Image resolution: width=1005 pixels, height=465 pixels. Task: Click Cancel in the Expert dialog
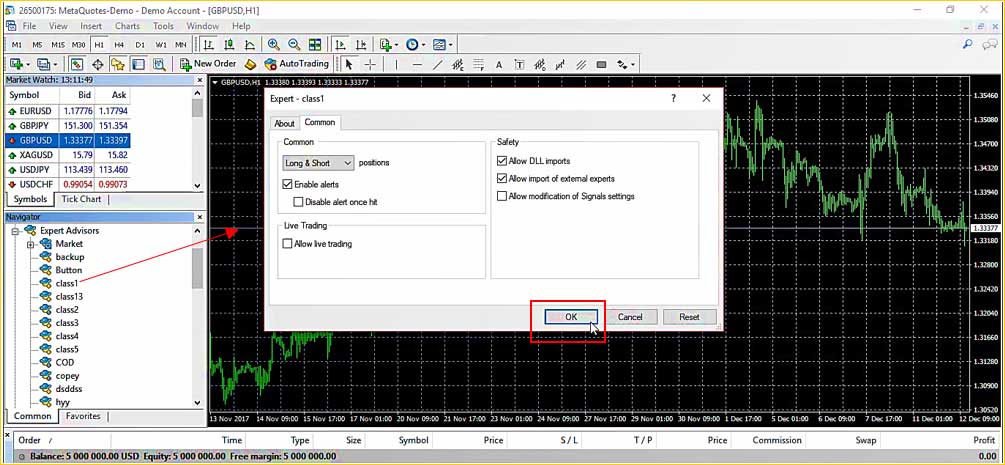pyautogui.click(x=630, y=317)
